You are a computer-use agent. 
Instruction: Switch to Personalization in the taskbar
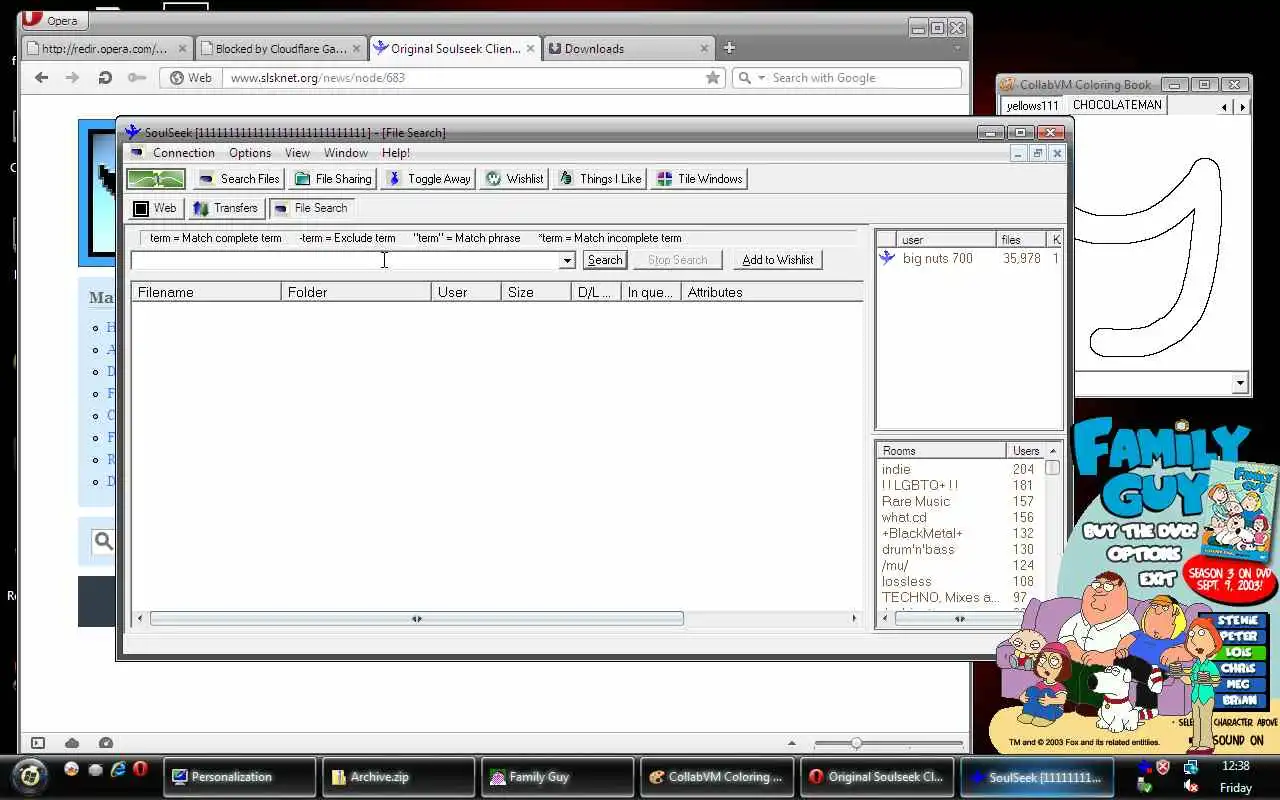[239, 777]
